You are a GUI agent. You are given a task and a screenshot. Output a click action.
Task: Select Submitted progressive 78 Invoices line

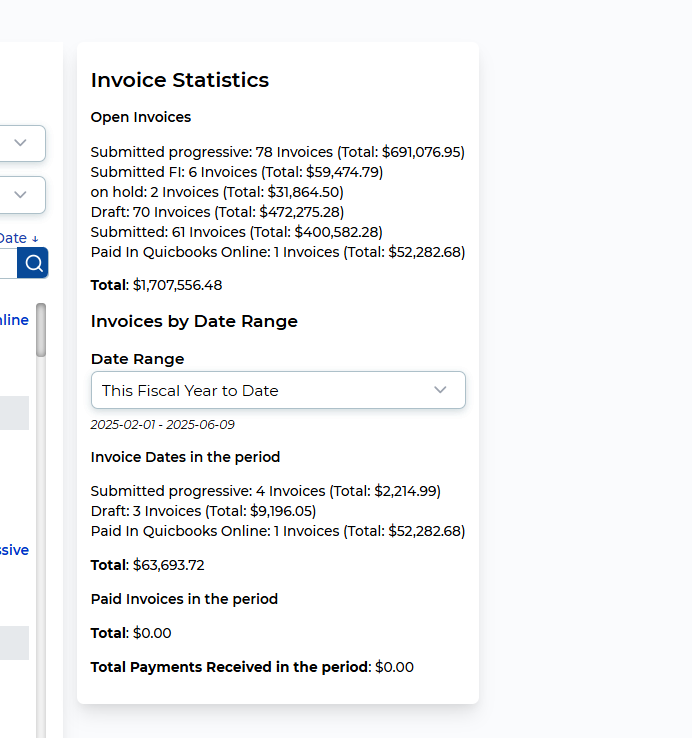[278, 152]
